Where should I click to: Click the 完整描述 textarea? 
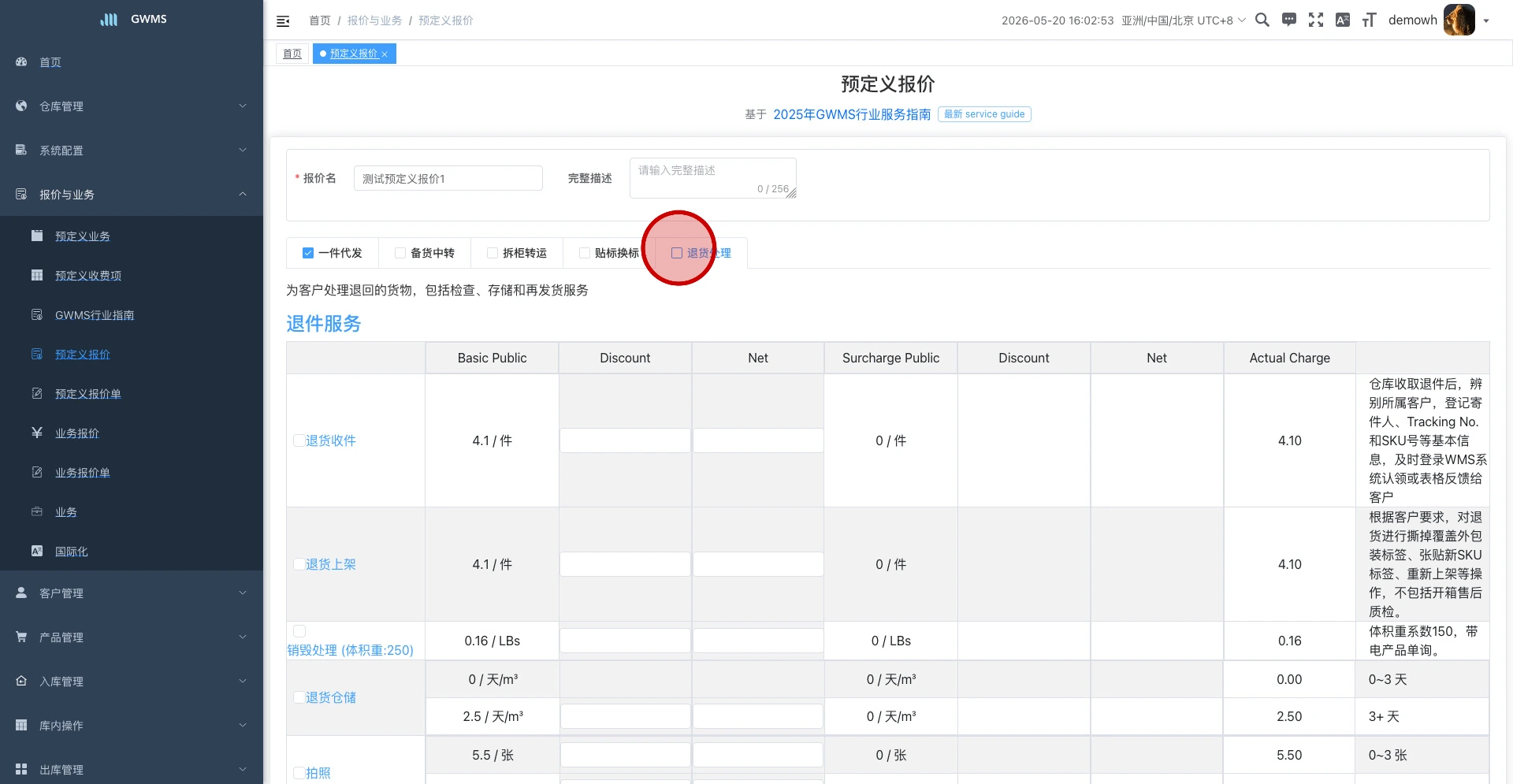(713, 178)
